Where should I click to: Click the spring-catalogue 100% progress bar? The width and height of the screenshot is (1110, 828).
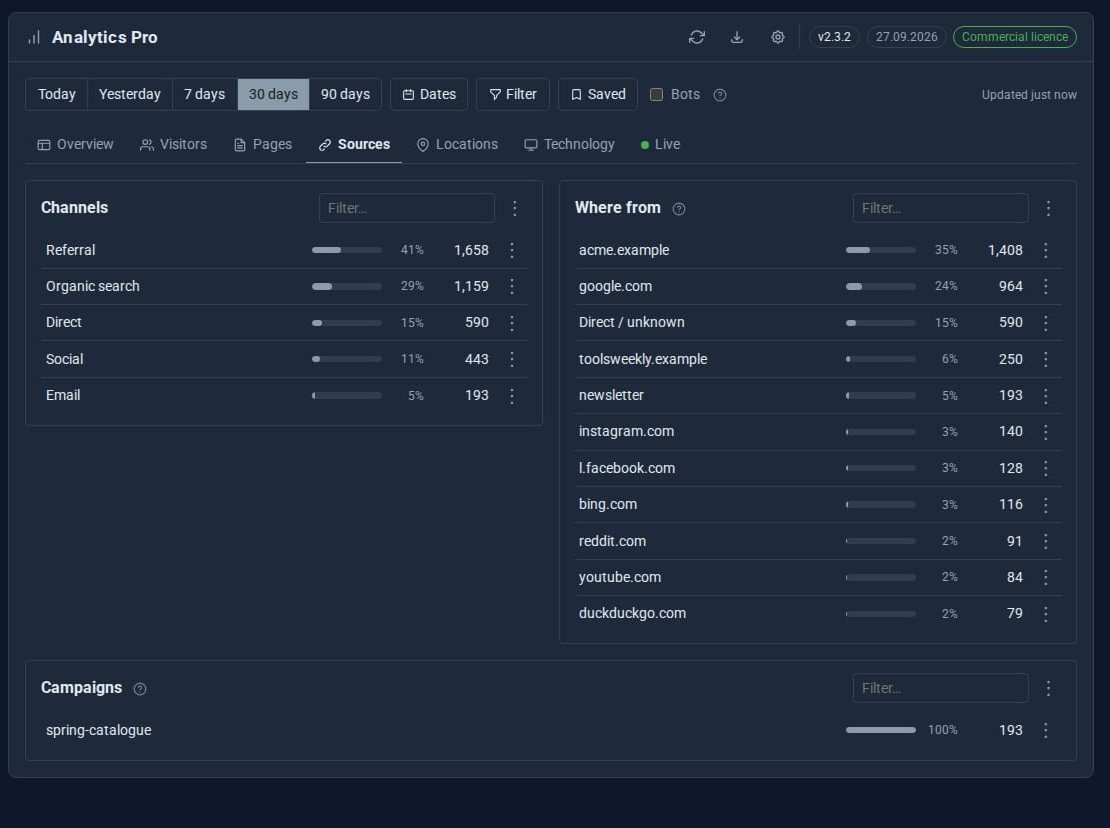click(881, 730)
